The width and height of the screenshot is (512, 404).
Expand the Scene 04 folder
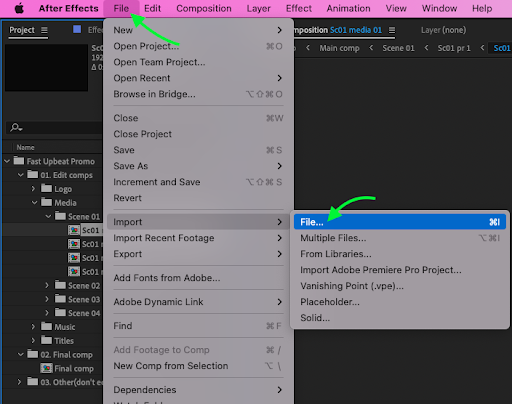(x=47, y=313)
